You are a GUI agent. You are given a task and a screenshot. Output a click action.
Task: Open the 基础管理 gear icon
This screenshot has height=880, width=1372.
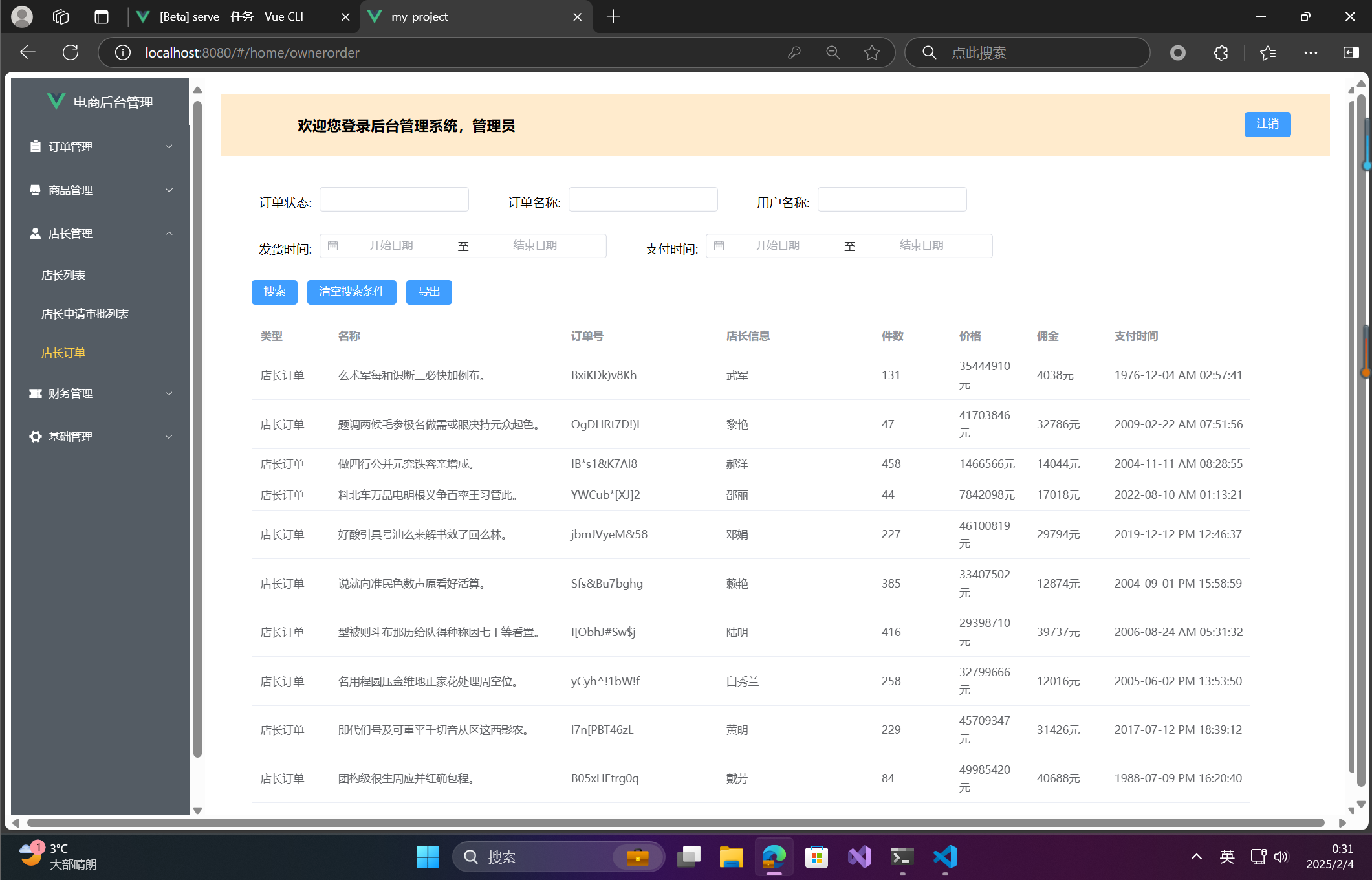click(x=35, y=436)
